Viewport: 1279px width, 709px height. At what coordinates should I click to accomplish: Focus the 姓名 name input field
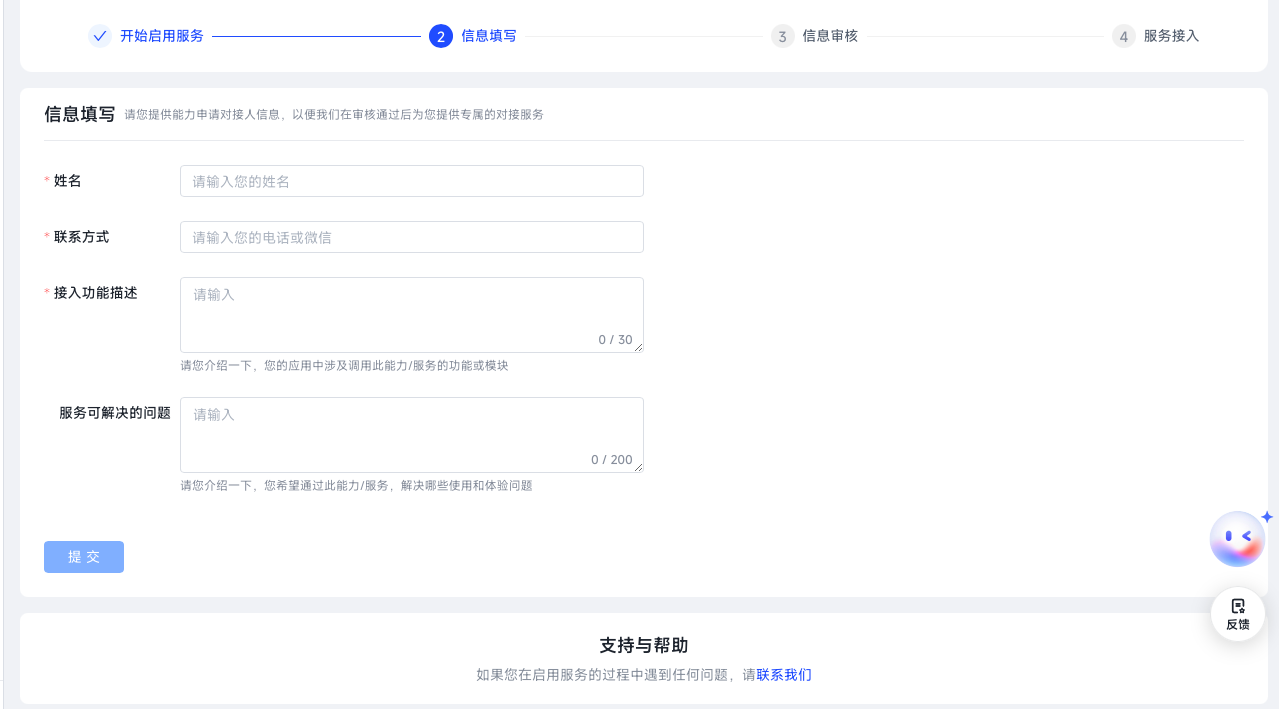point(412,181)
